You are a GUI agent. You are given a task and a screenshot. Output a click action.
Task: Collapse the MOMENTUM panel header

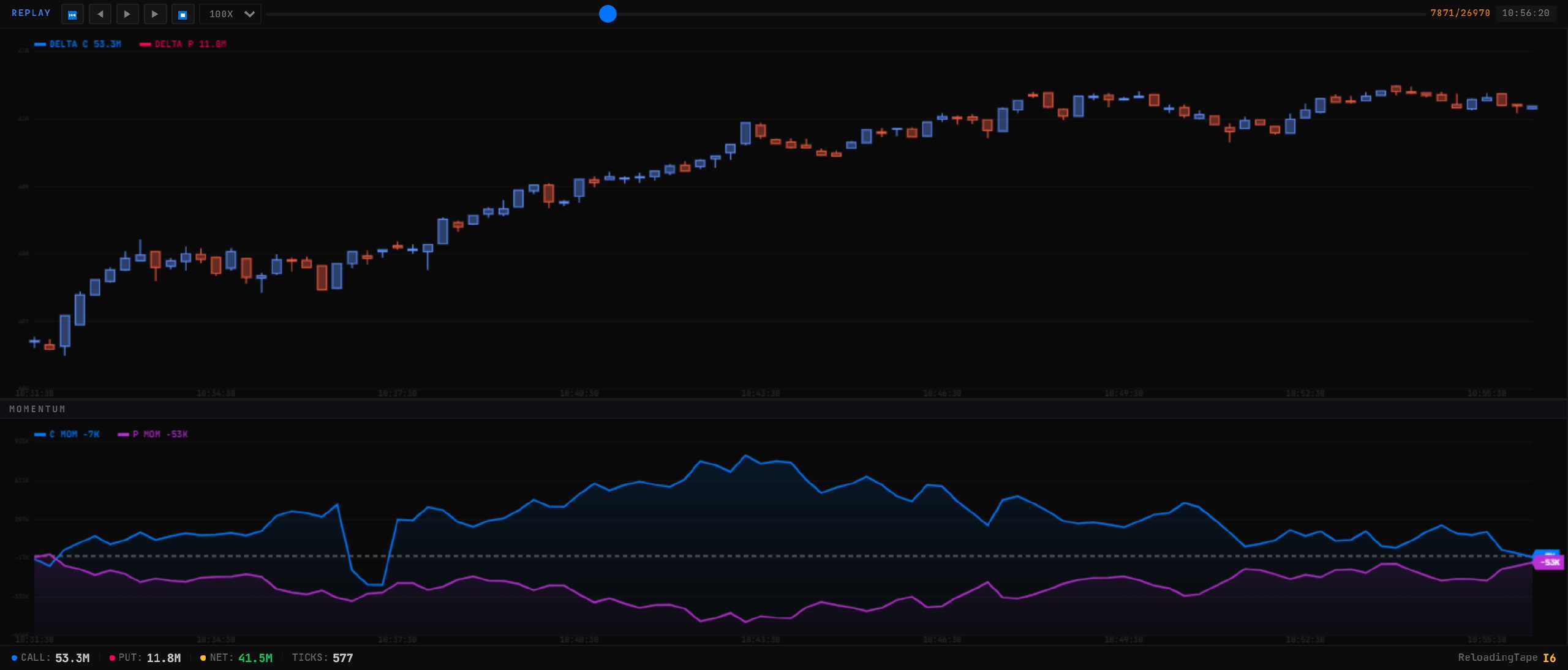click(x=39, y=408)
